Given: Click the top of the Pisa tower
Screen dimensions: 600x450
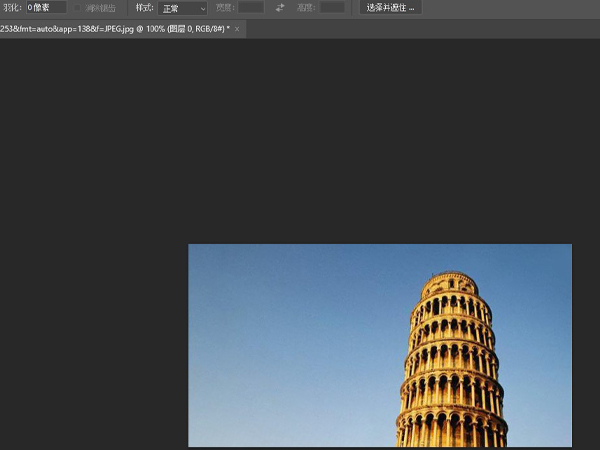Looking at the screenshot, I should pyautogui.click(x=446, y=277).
